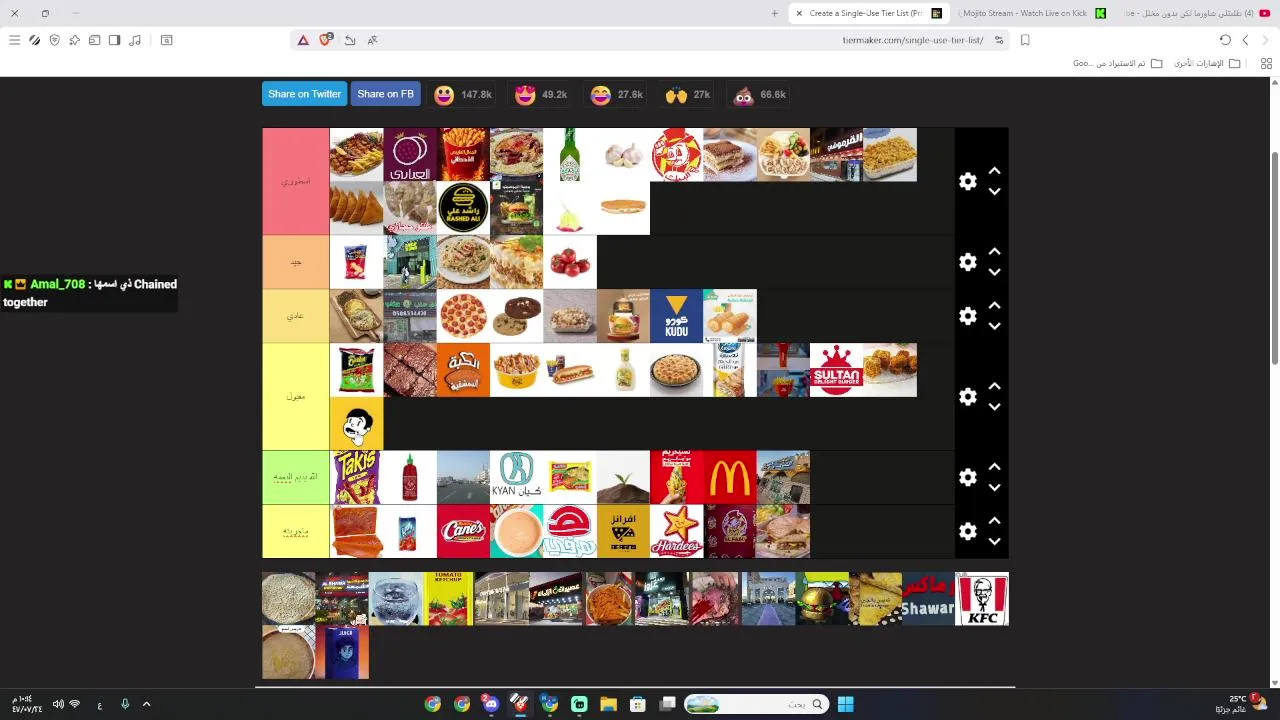Viewport: 1280px width, 720px height.
Task: Click the Share on Twitter button
Action: 304,94
